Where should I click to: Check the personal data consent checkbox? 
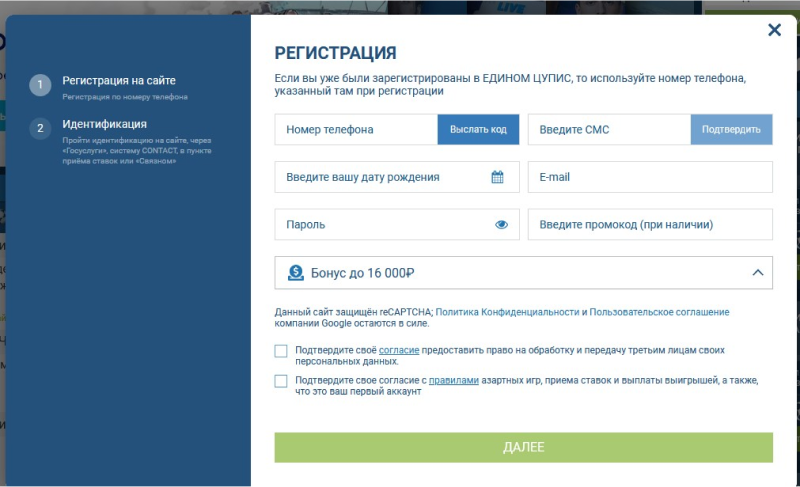click(281, 351)
